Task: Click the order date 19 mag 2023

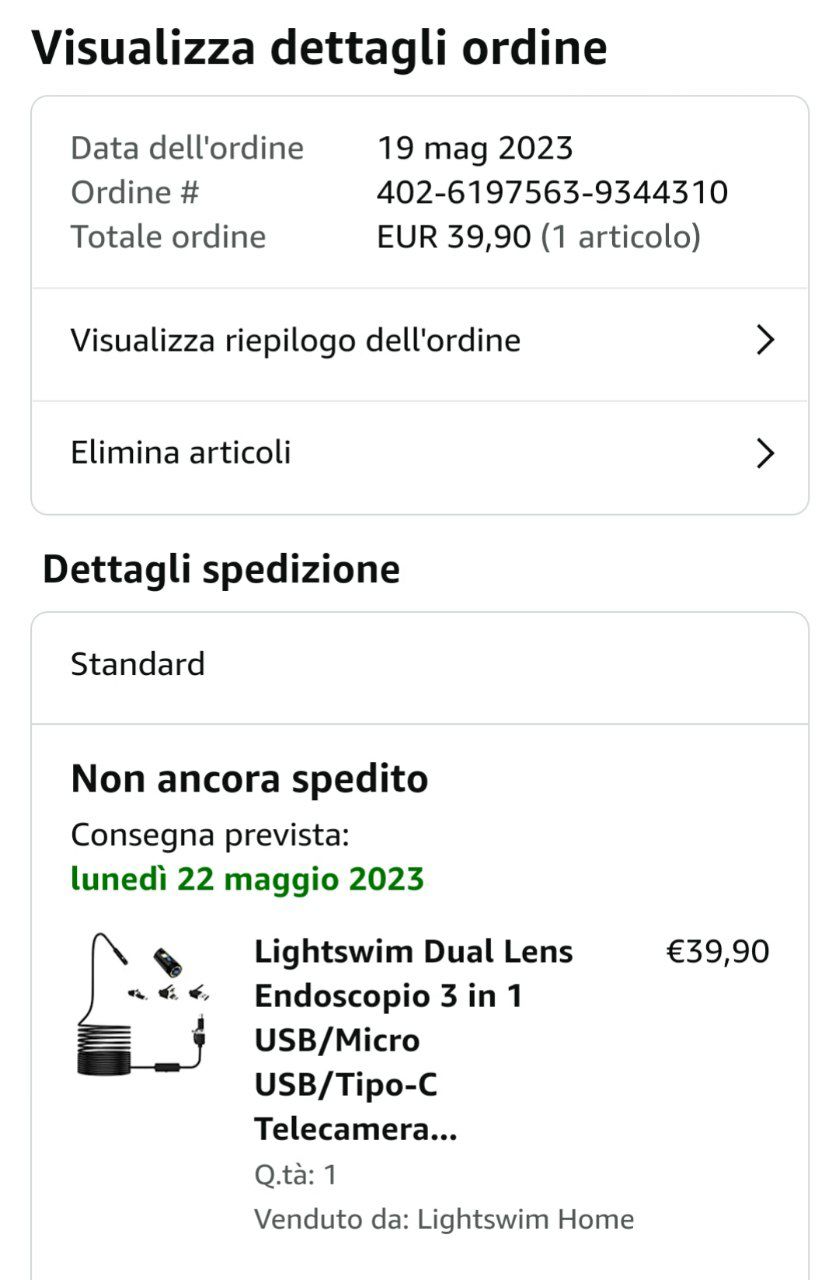Action: coord(475,148)
